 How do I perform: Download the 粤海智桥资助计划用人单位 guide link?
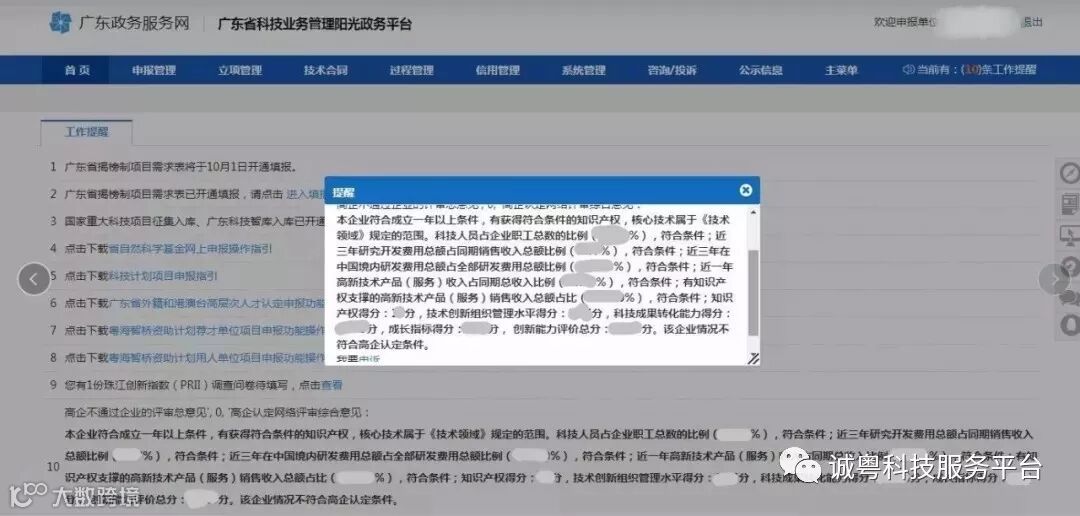[x=217, y=358]
